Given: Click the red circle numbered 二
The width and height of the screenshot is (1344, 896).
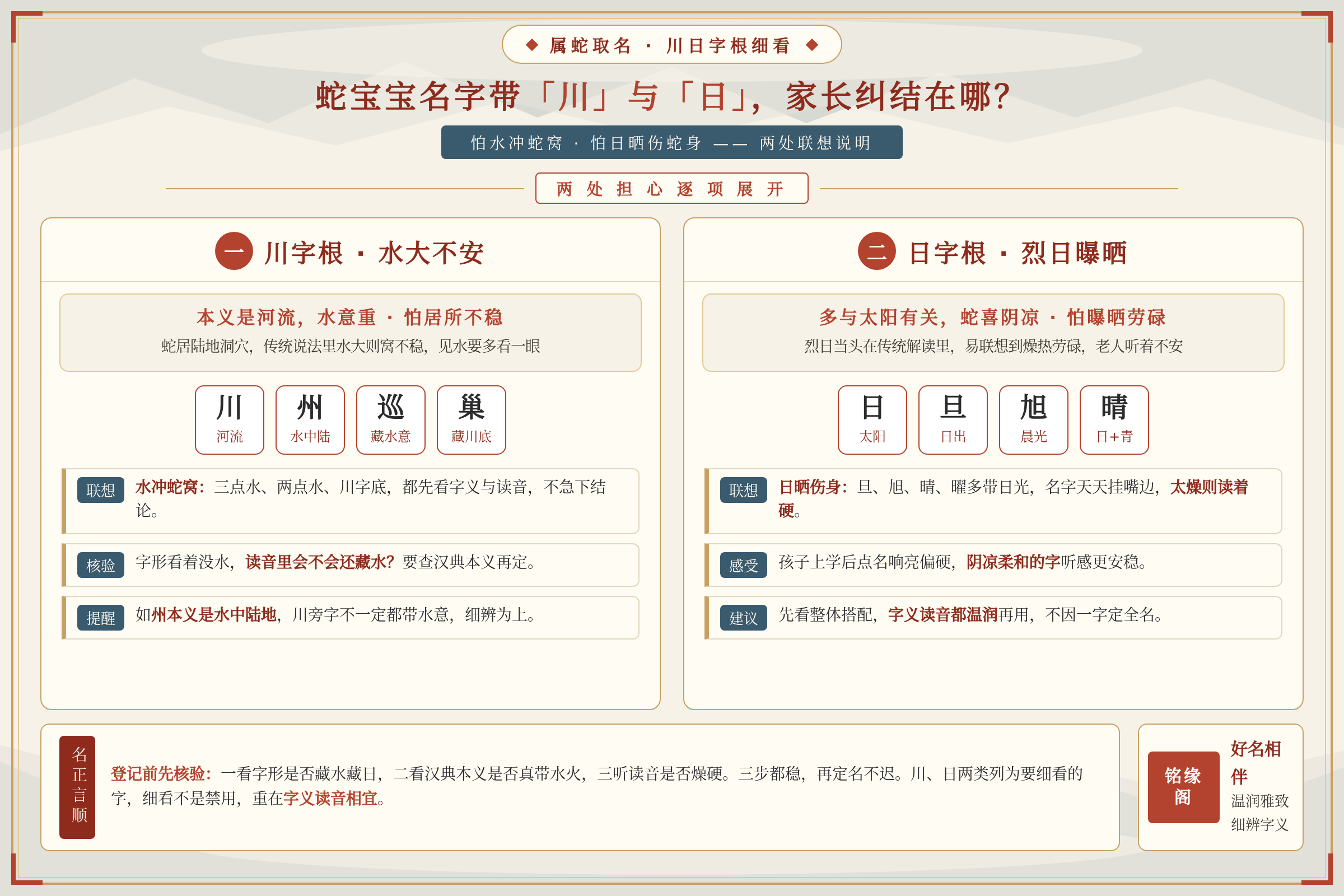Looking at the screenshot, I should pyautogui.click(x=876, y=251).
